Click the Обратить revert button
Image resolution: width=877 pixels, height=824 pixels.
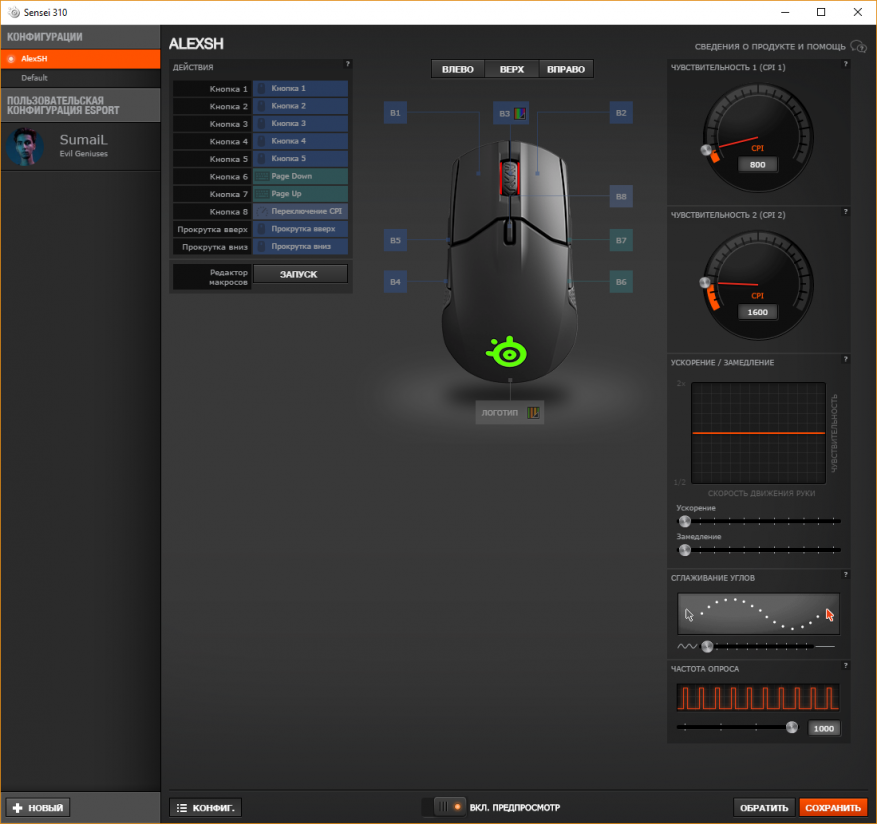pyautogui.click(x=764, y=808)
